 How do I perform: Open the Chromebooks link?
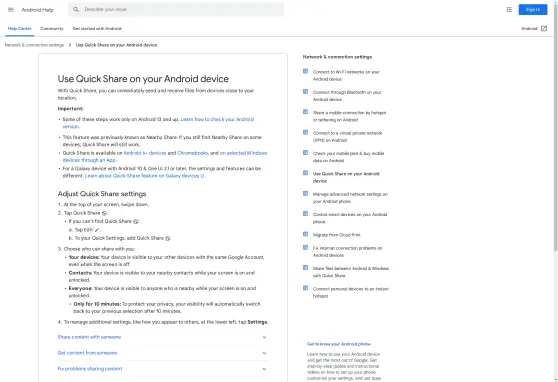[193, 153]
